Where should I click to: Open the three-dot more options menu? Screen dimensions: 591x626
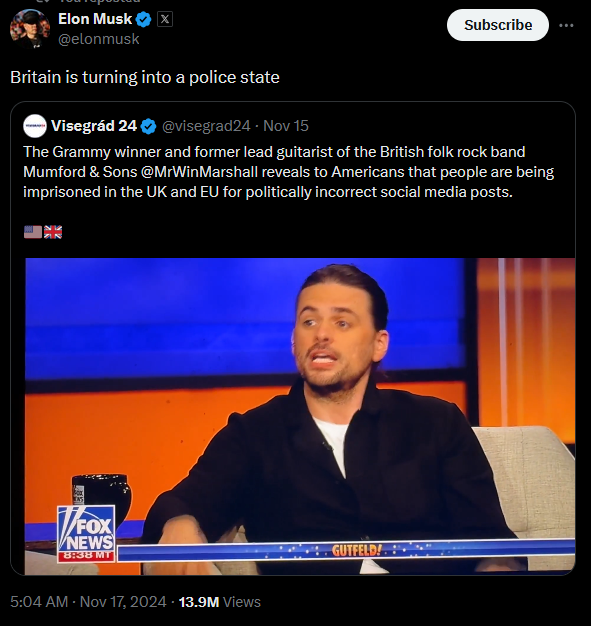point(566,25)
